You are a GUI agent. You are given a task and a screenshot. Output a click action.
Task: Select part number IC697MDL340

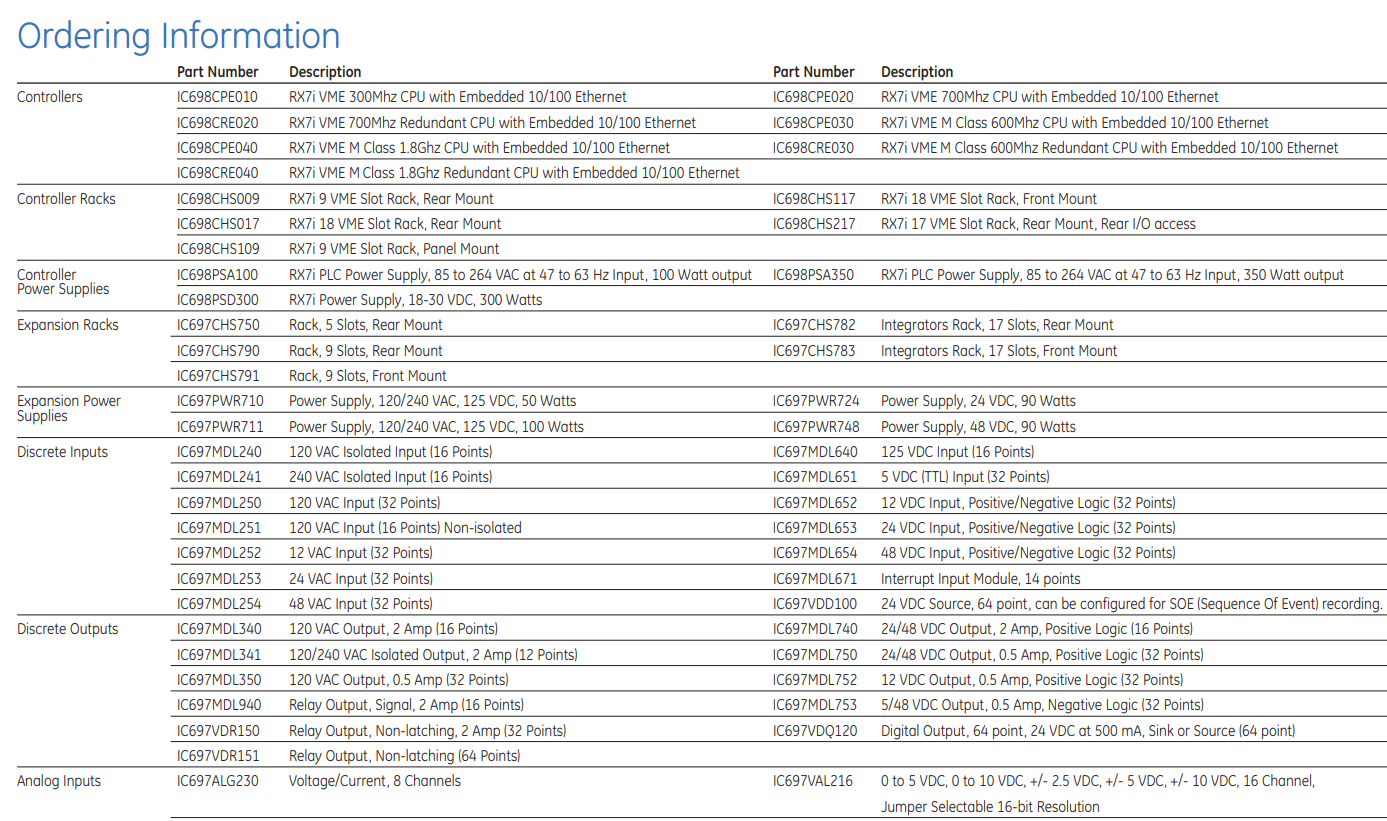click(x=219, y=629)
